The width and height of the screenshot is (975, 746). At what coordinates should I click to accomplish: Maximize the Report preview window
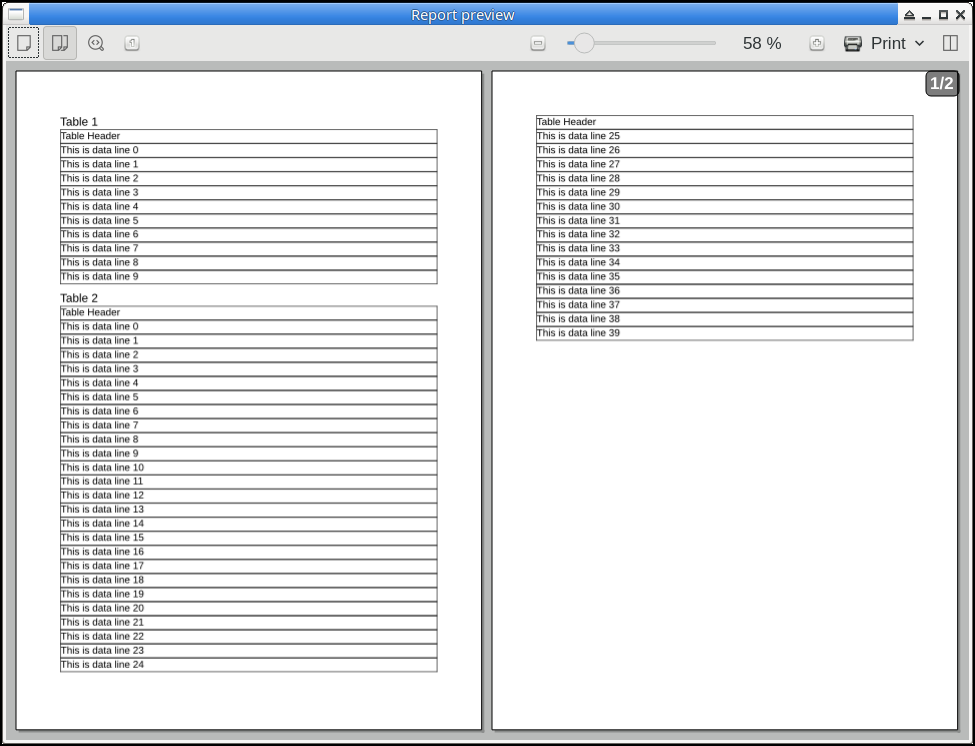pyautogui.click(x=943, y=15)
